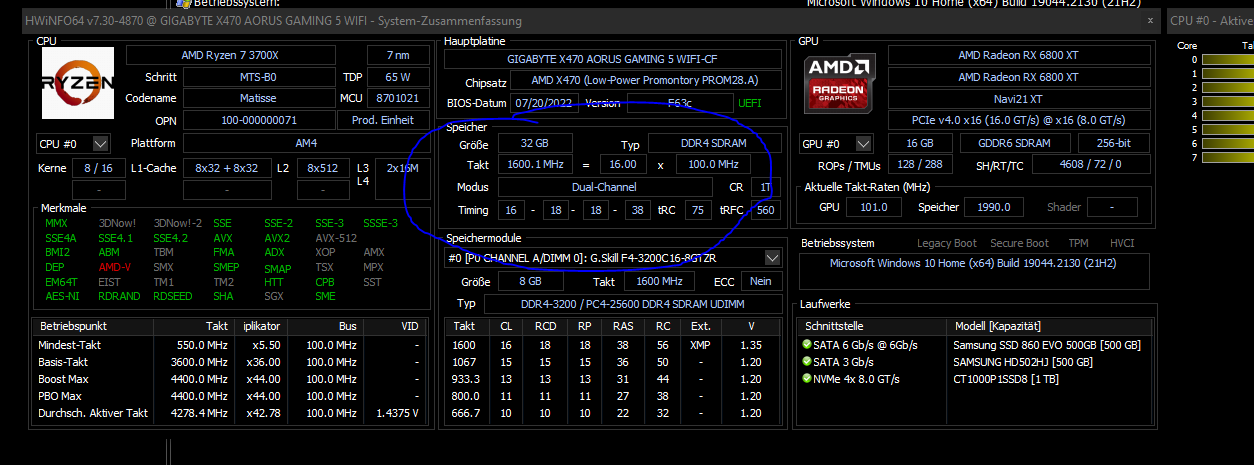Click the TPM indicator label

click(x=1078, y=243)
